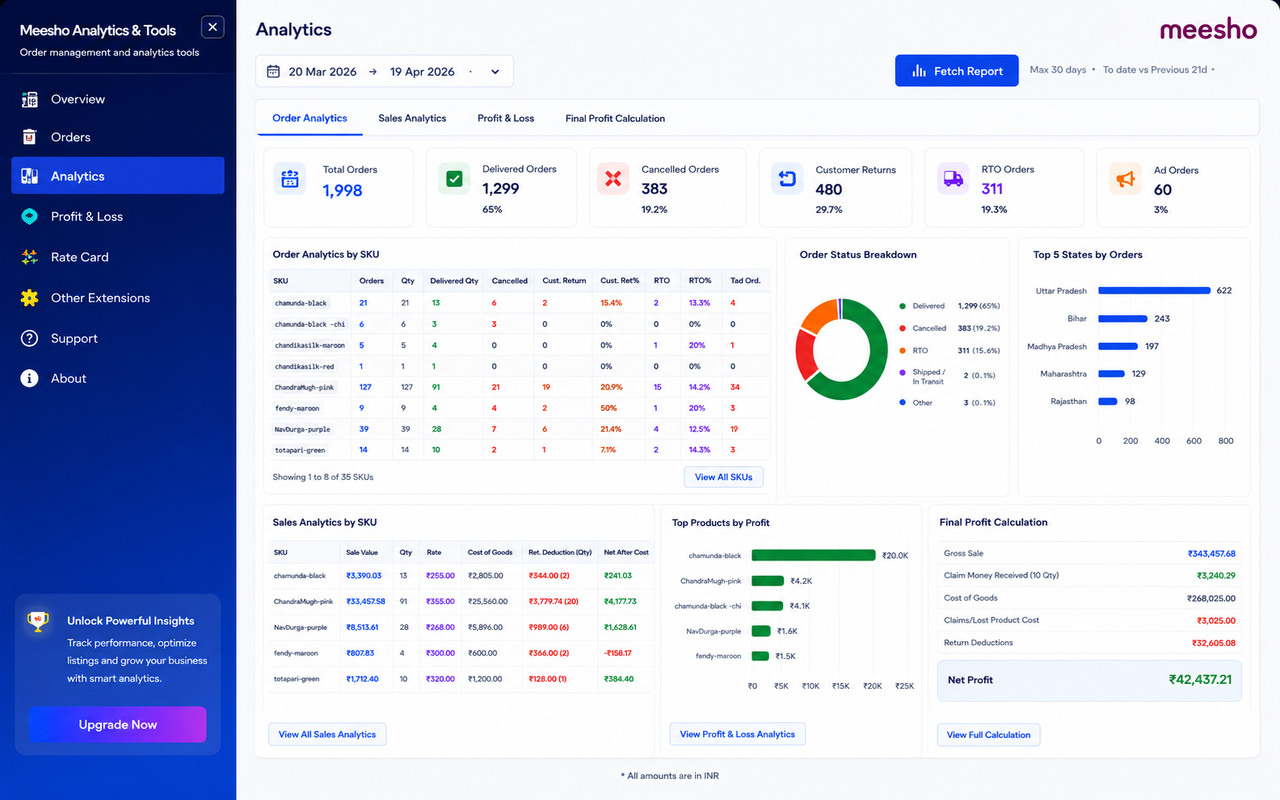Click the Rate Card sparkle icon
1280x800 pixels.
click(x=30, y=257)
